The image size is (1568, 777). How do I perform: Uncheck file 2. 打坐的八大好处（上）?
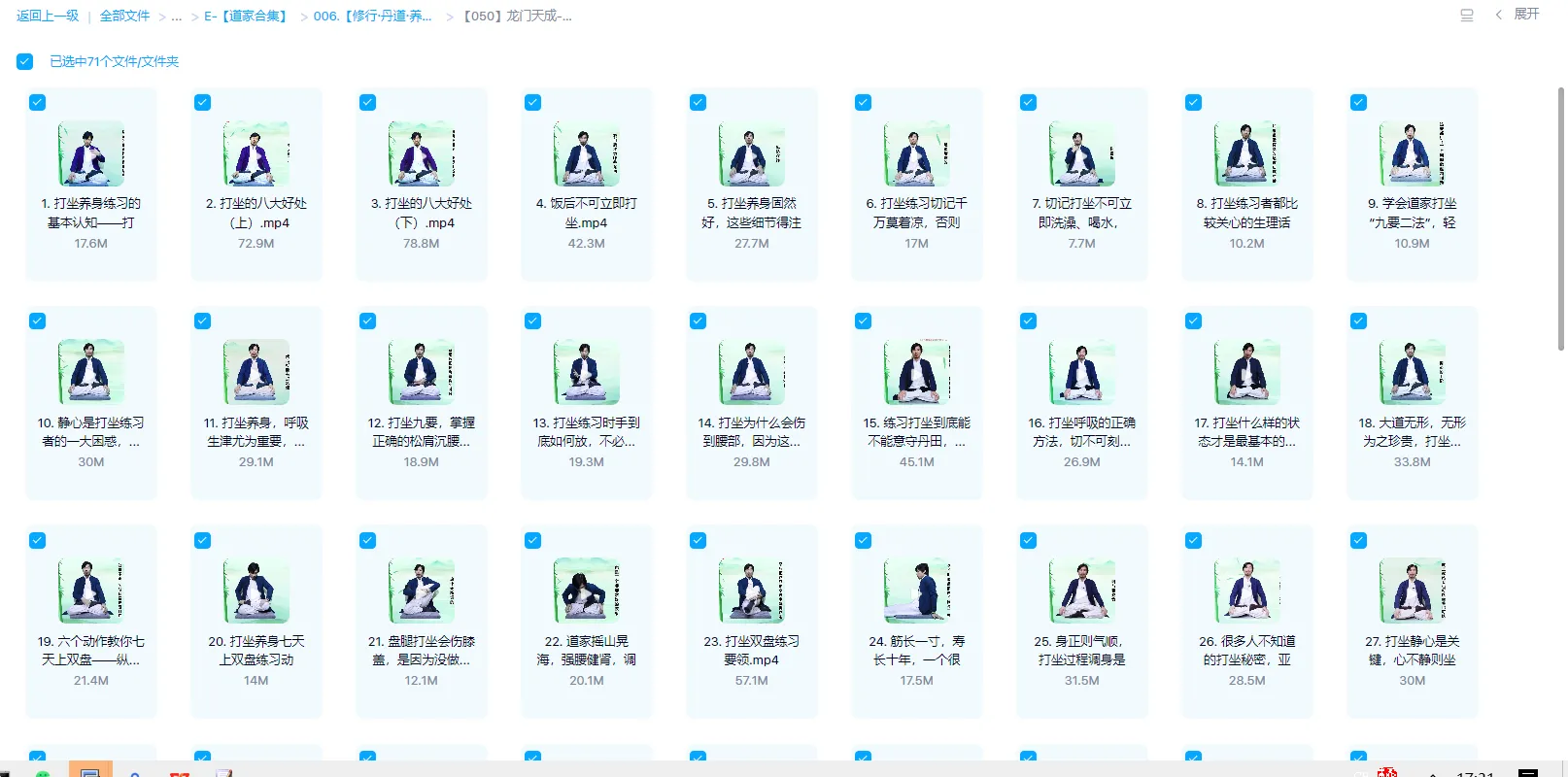point(203,102)
